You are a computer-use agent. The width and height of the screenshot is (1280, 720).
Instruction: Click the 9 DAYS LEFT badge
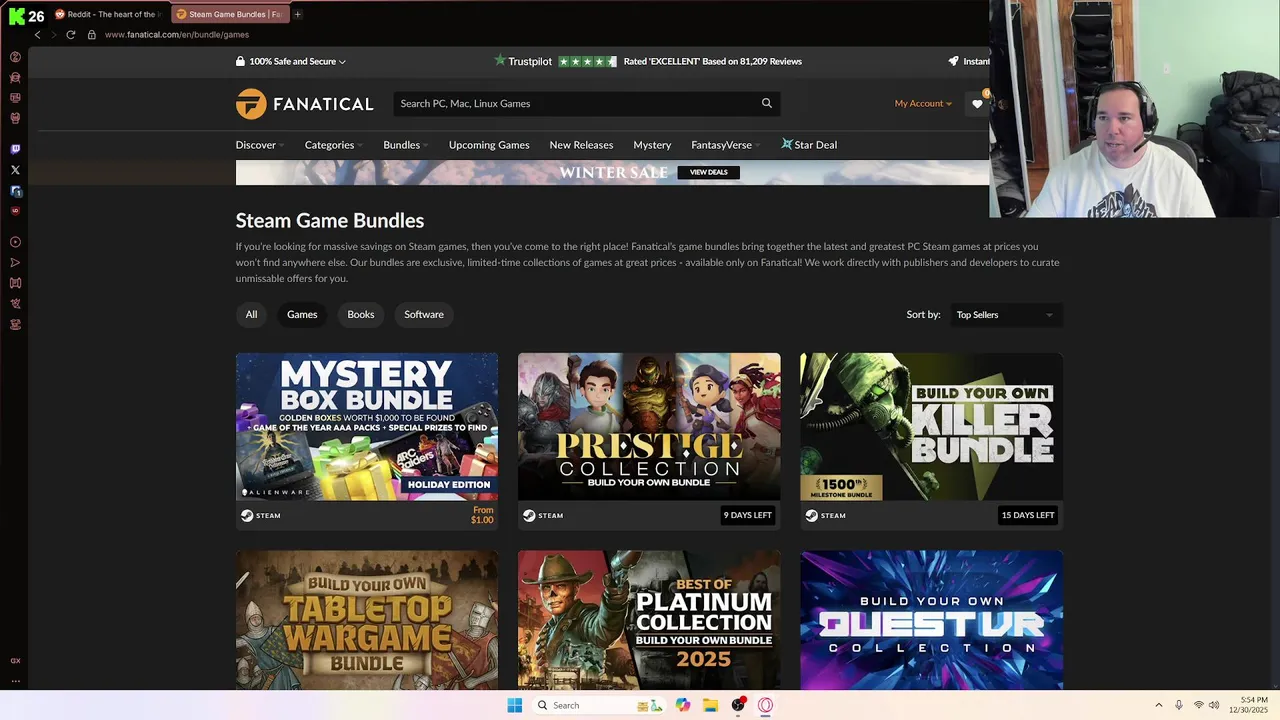748,516
